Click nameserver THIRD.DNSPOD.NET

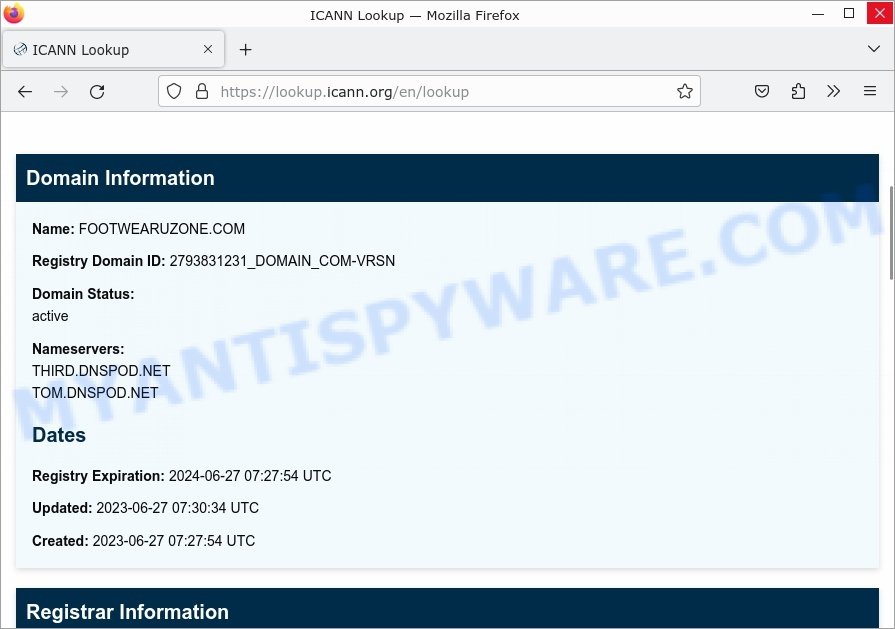coord(101,371)
